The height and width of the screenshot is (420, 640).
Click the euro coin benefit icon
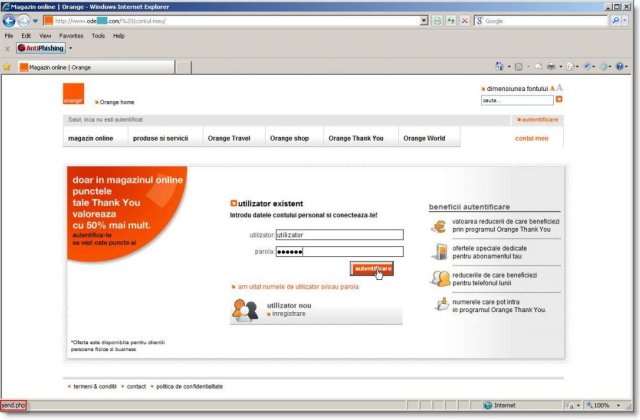439,226
